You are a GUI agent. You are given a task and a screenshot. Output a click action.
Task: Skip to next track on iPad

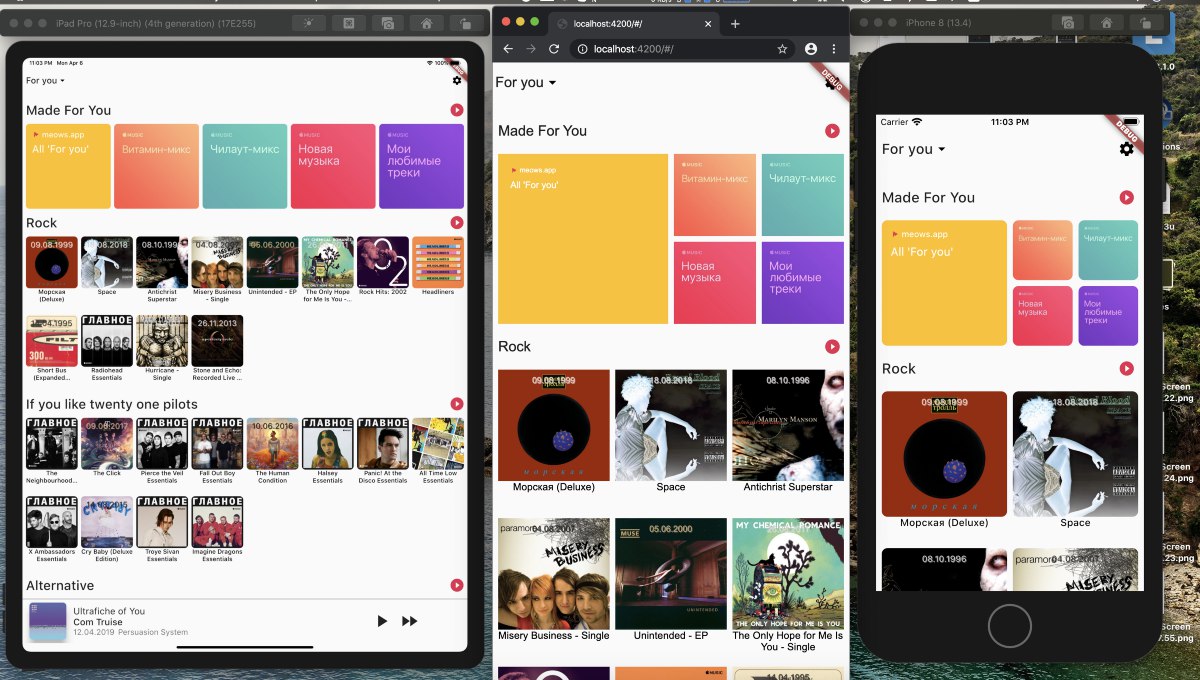coord(410,621)
